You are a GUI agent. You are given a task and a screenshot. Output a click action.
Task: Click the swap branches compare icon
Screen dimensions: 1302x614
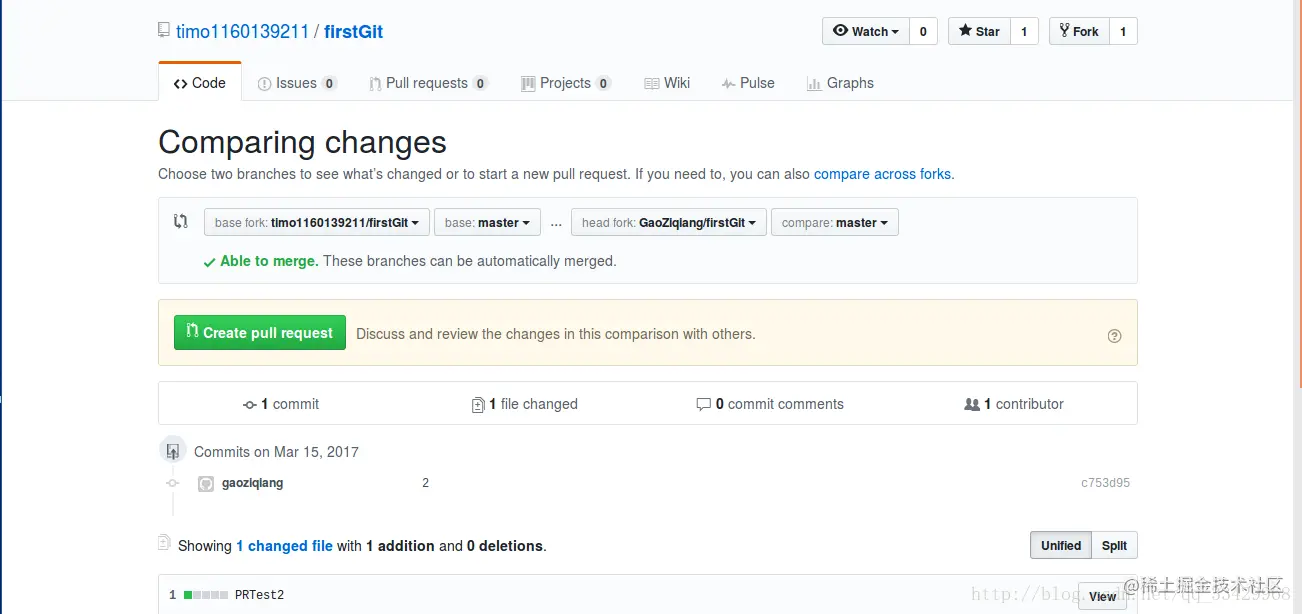(x=181, y=221)
